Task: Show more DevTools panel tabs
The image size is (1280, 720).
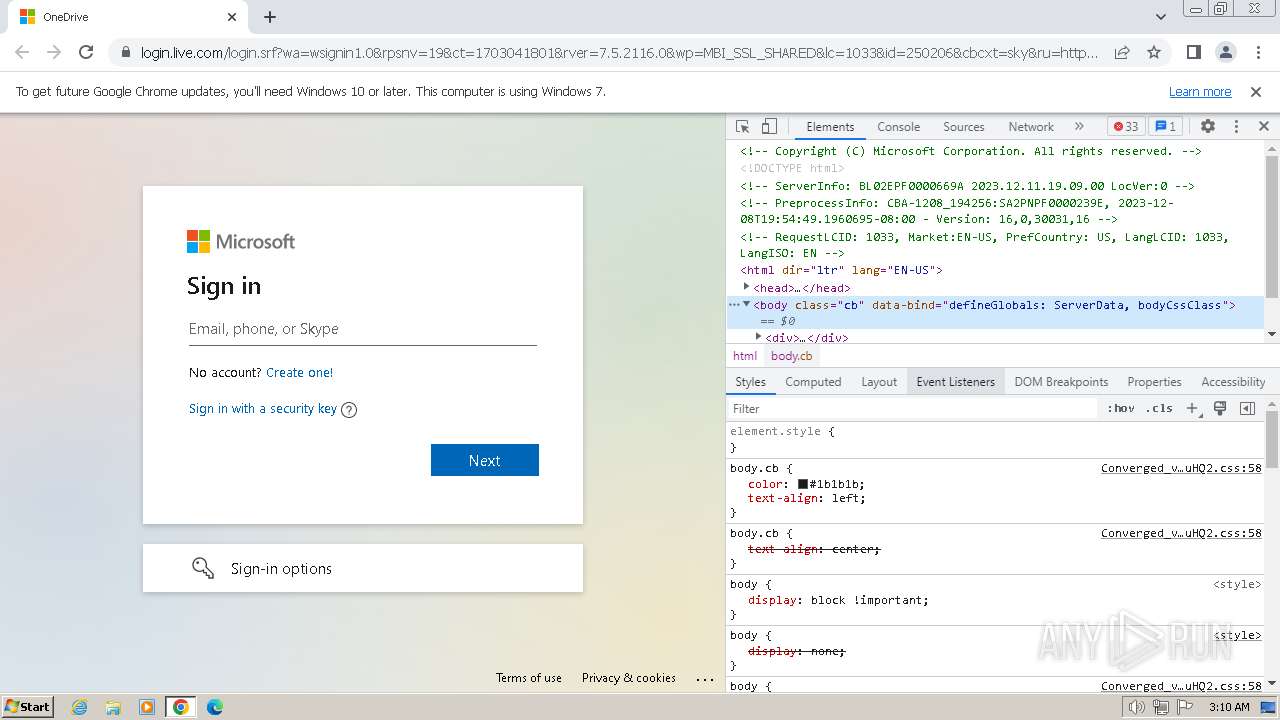Action: 1079,127
